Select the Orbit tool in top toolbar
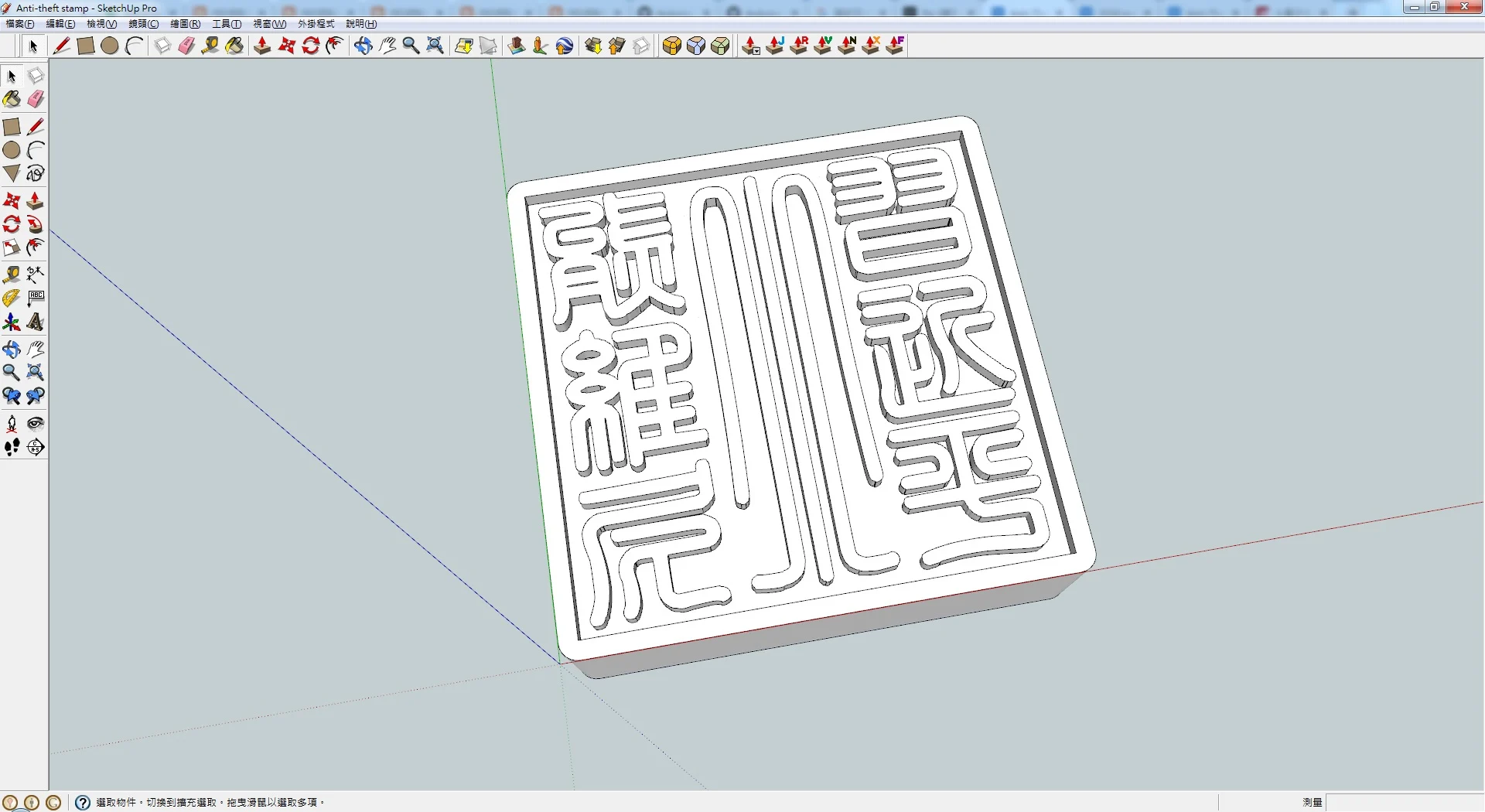The width and height of the screenshot is (1485, 812). [363, 46]
